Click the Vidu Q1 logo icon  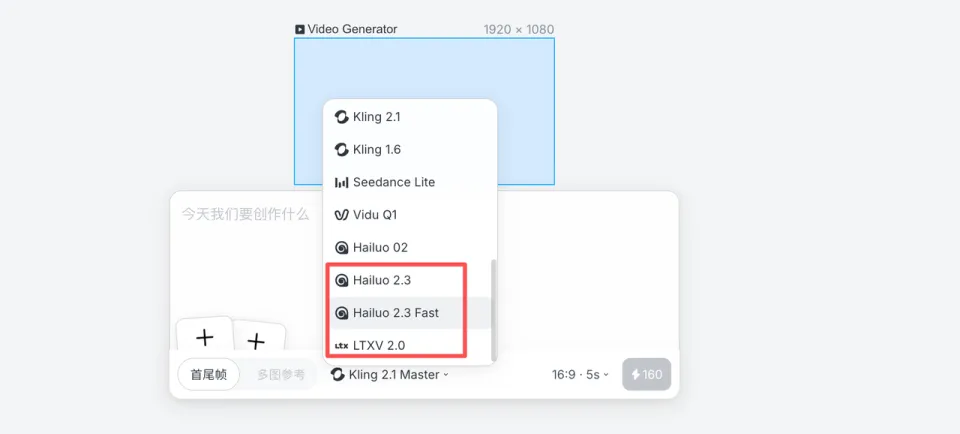pyautogui.click(x=342, y=215)
